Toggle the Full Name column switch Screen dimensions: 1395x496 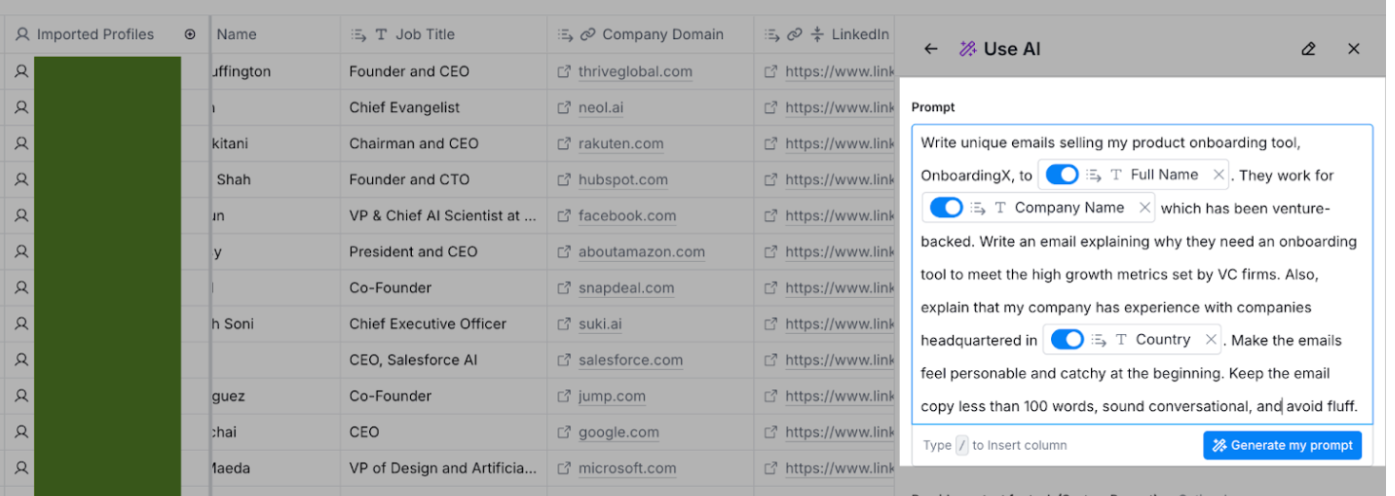[x=1062, y=175]
